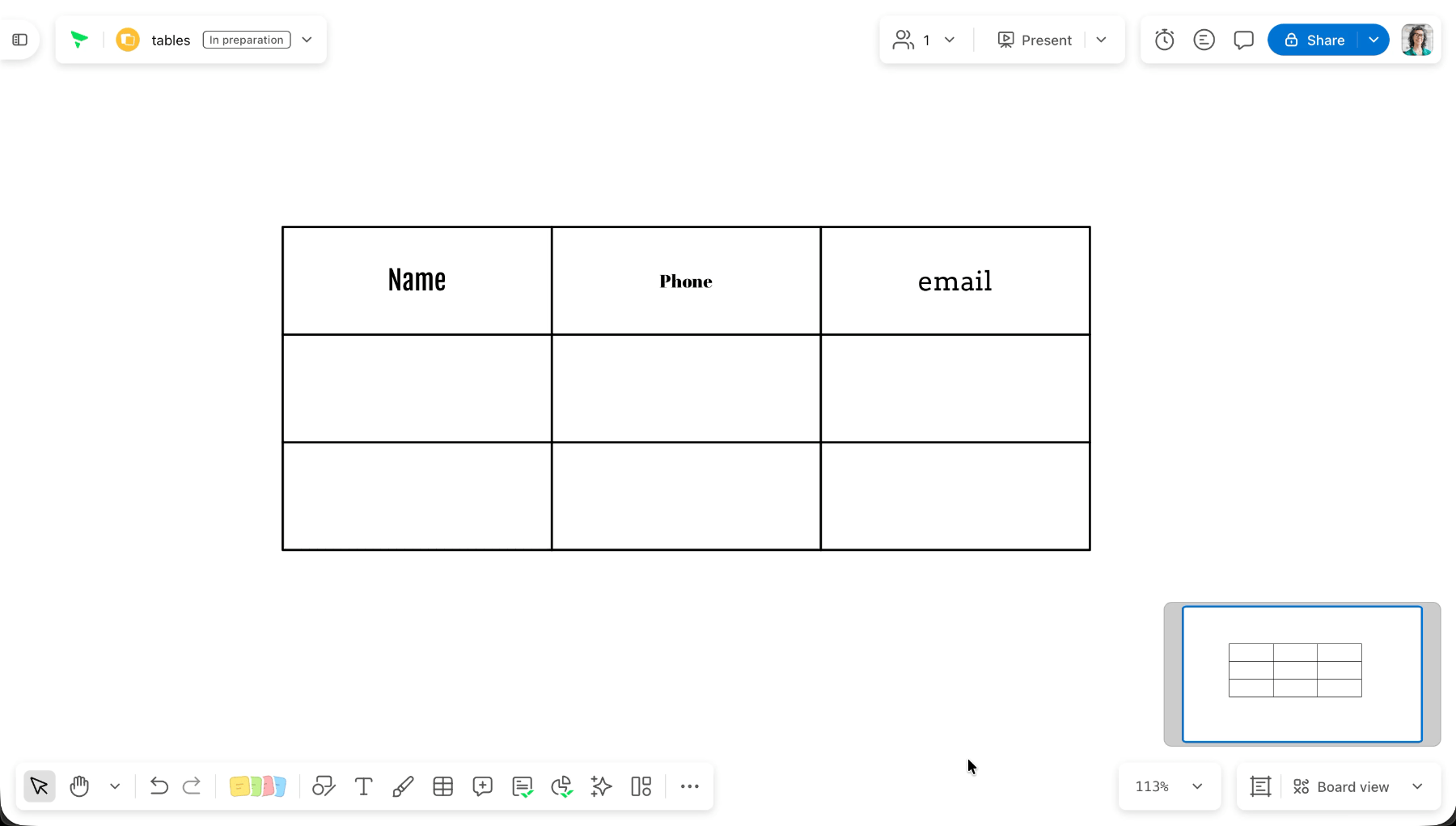Open the templates layout tool

click(x=641, y=786)
